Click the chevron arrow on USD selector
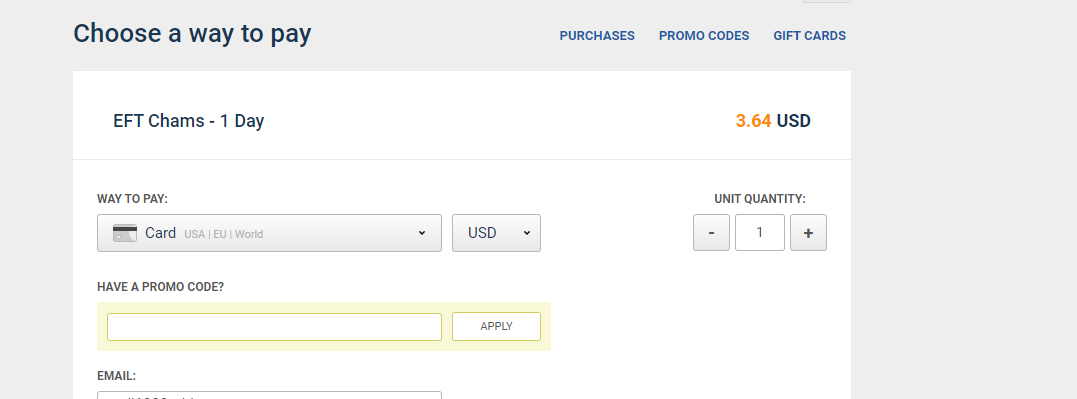The width and height of the screenshot is (1077, 399). point(527,233)
